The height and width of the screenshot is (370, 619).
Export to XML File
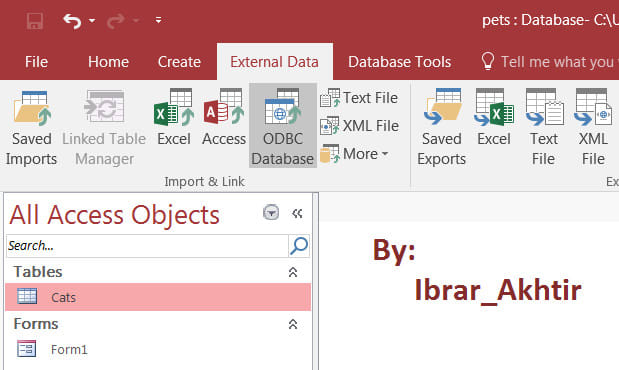pos(593,127)
